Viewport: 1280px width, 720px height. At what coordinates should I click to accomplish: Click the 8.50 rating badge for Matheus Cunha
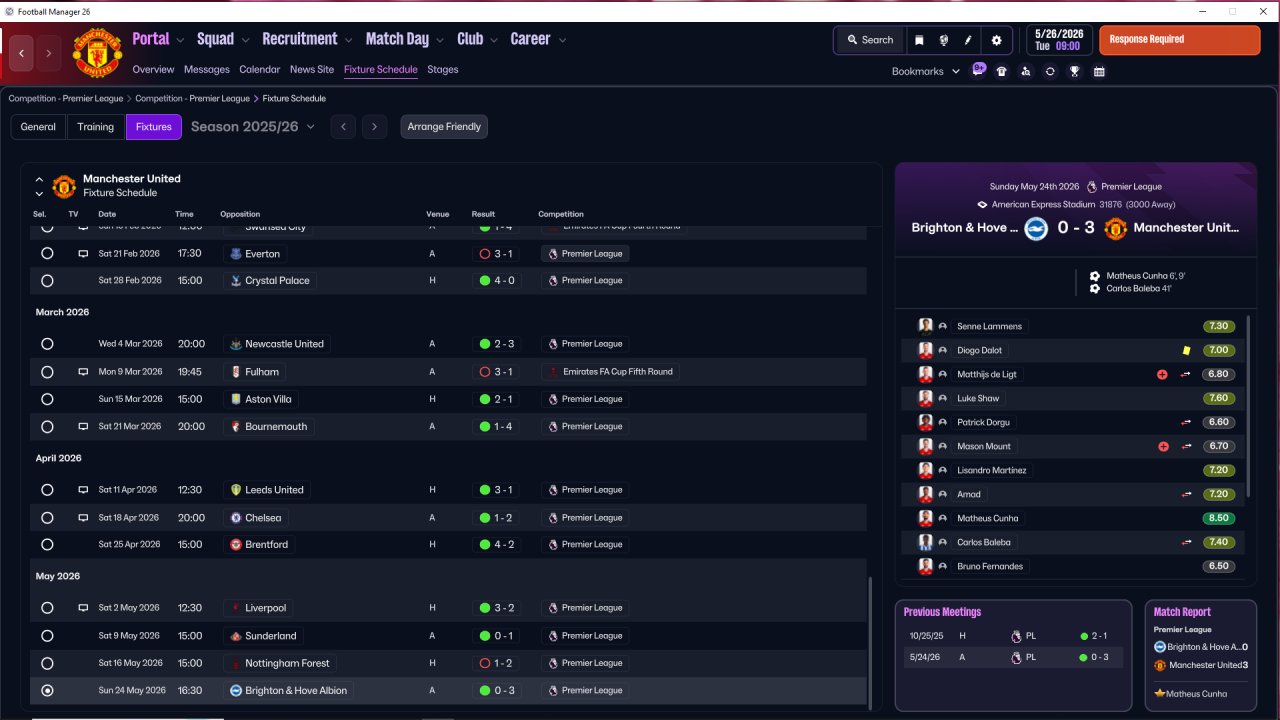(x=1219, y=518)
